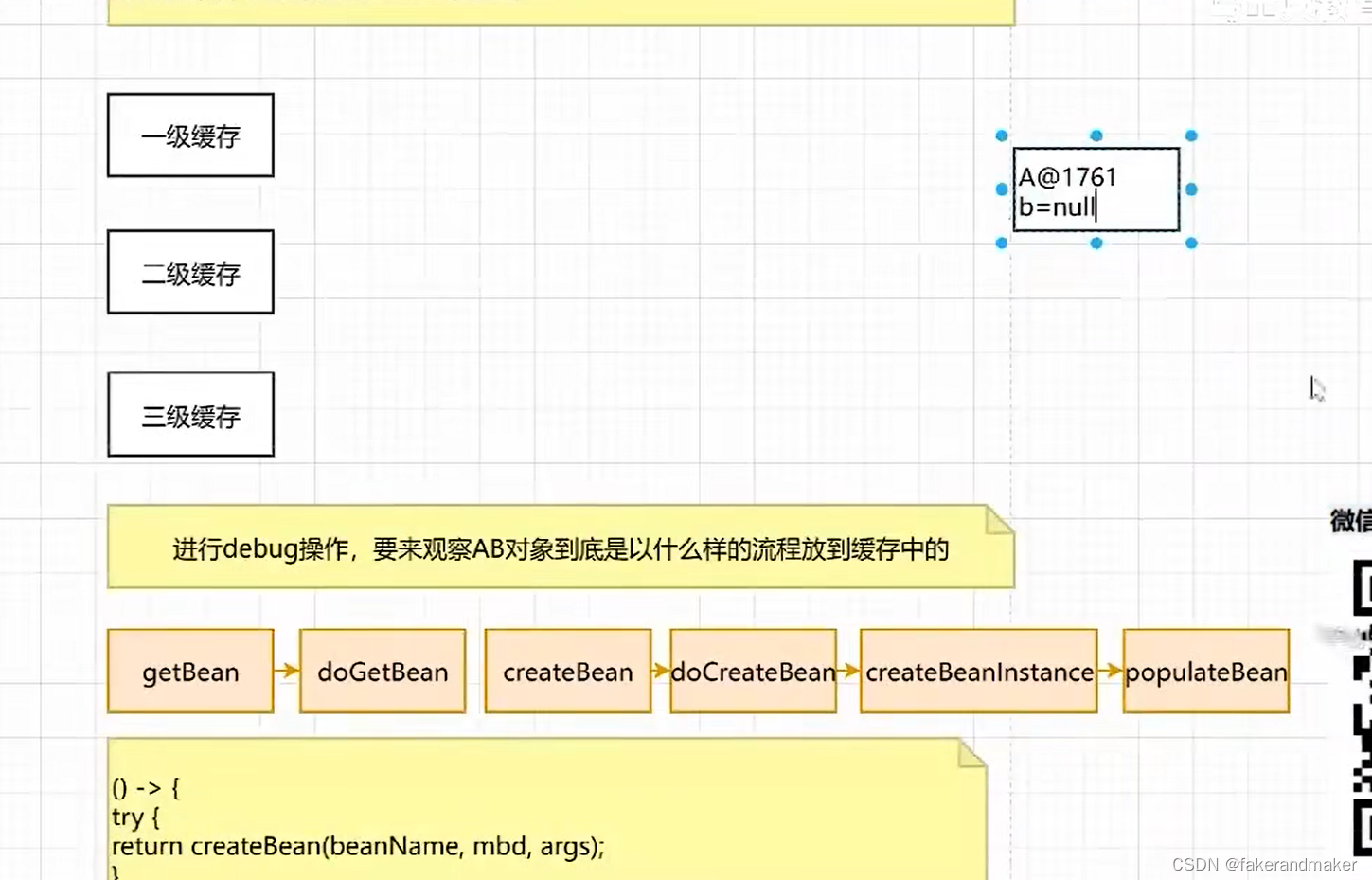
Task: Select the doCreateBean flow step
Action: [x=753, y=672]
